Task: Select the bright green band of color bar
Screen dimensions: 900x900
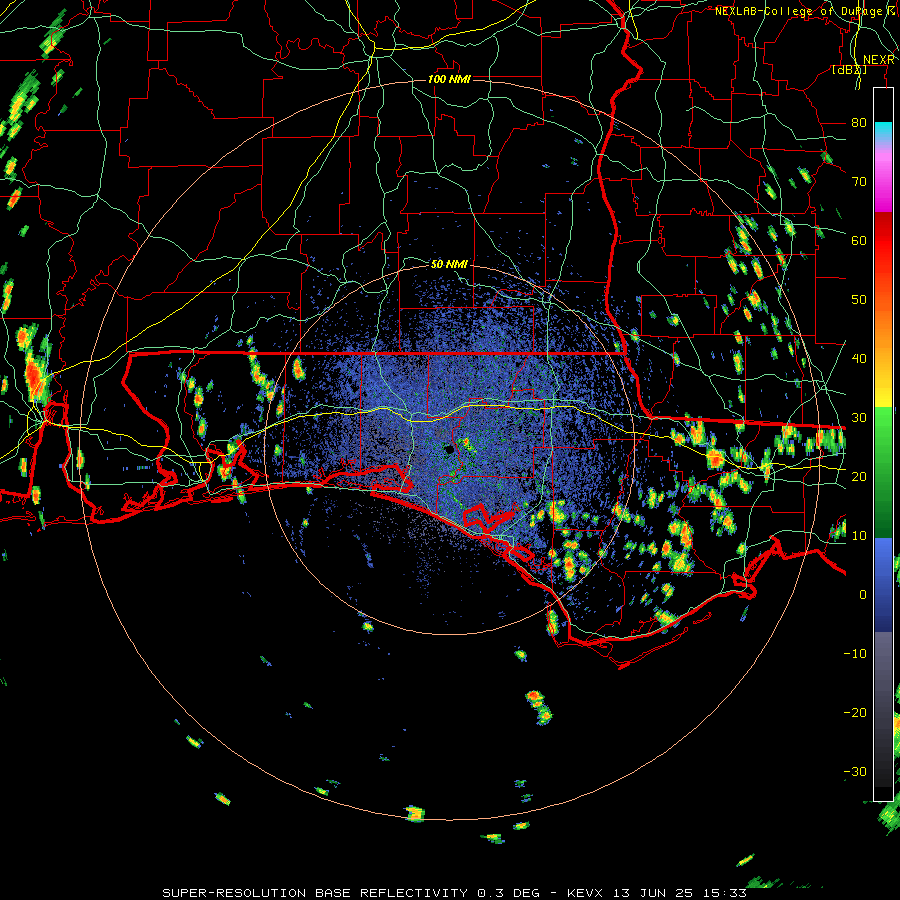Action: click(x=883, y=436)
